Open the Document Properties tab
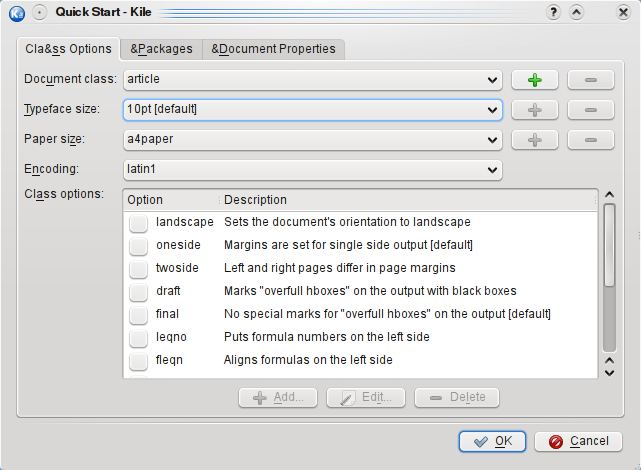This screenshot has width=641, height=470. [274, 49]
